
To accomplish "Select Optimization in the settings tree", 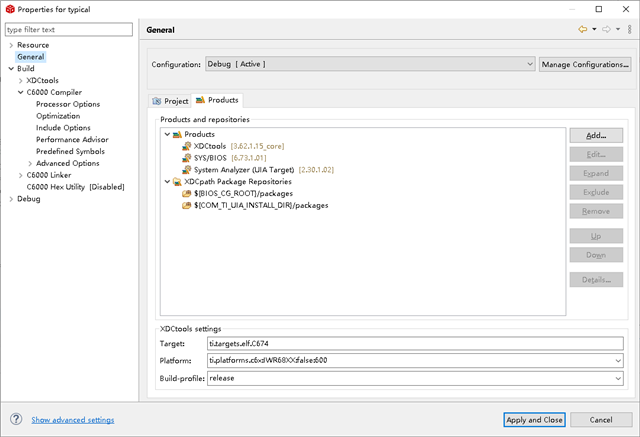I will click(58, 116).
